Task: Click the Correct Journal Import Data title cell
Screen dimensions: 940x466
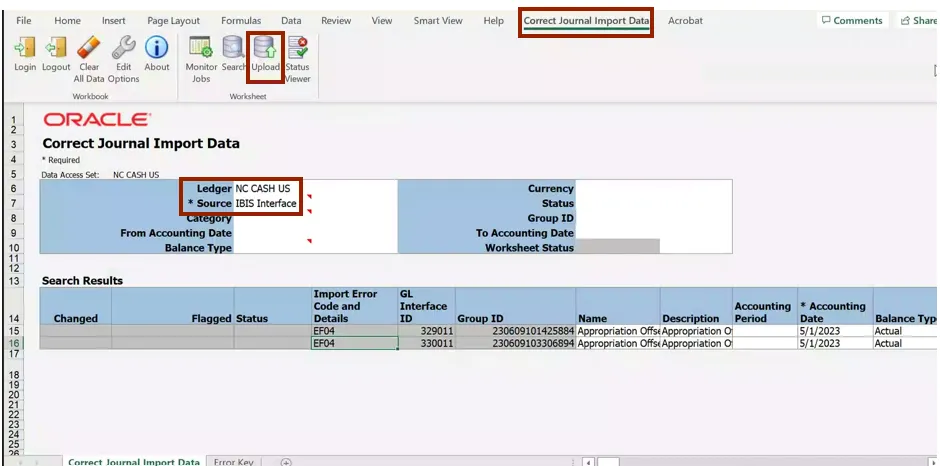Action: [141, 144]
